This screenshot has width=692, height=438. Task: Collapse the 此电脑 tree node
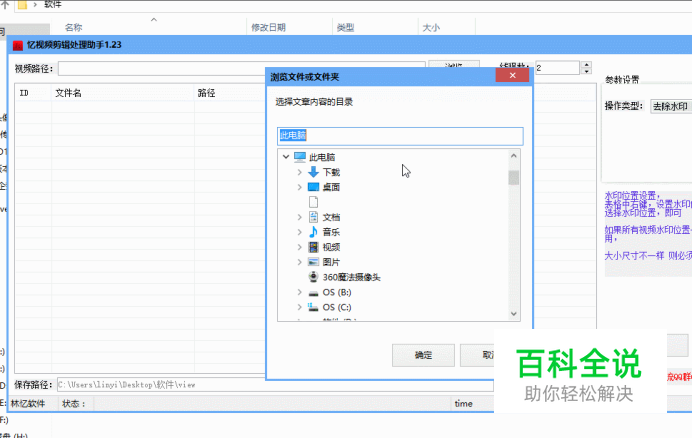pos(286,157)
